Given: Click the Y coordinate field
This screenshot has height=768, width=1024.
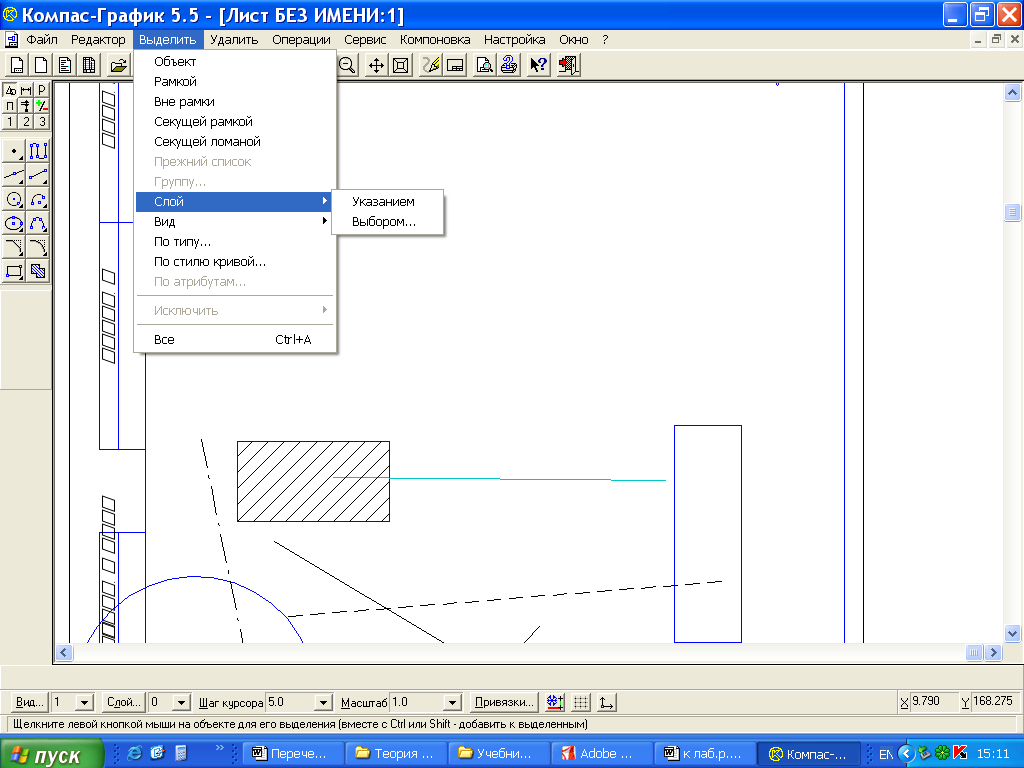Looking at the screenshot, I should point(995,701).
